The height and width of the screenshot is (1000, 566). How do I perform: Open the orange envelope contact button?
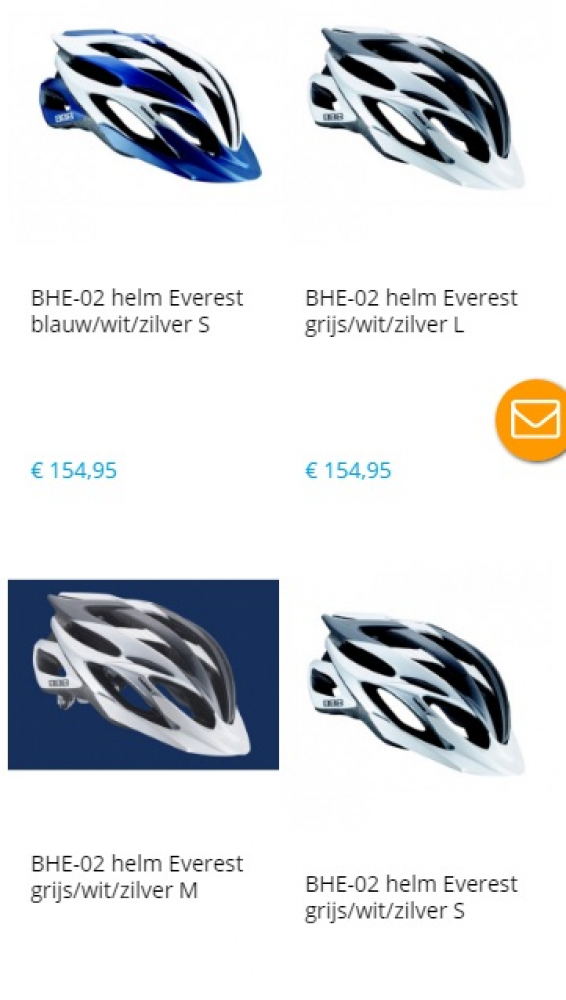(x=531, y=420)
